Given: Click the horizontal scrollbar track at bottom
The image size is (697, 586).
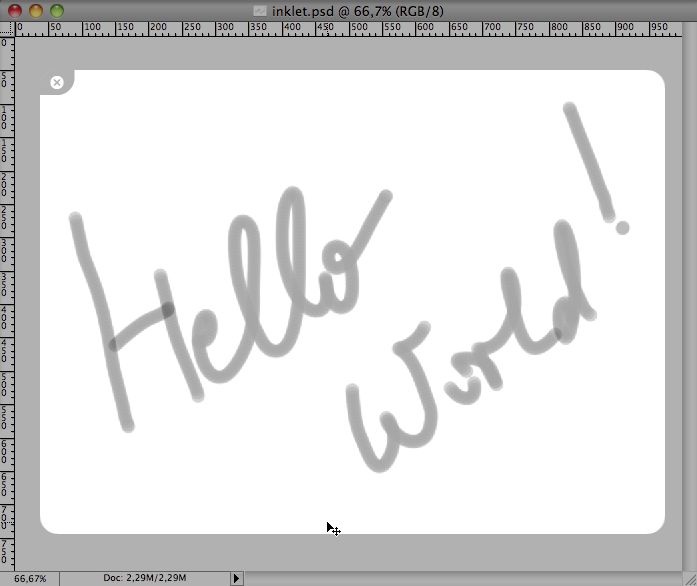Looking at the screenshot, I should point(460,578).
